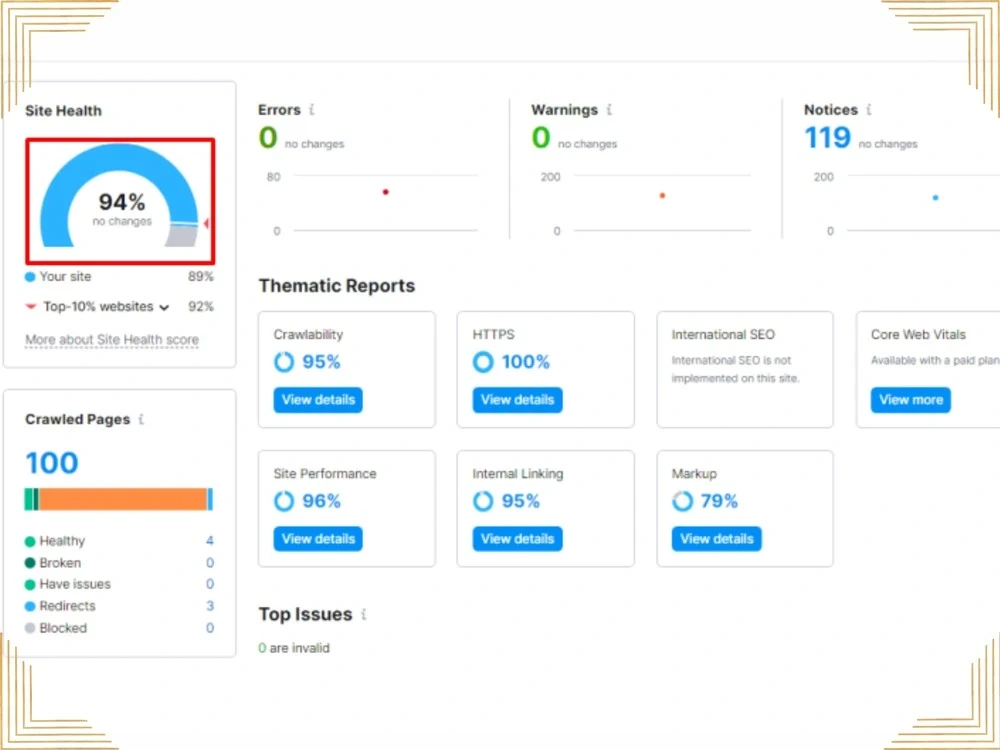1000x750 pixels.
Task: Click the Redirects legend blue dot
Action: (x=30, y=607)
